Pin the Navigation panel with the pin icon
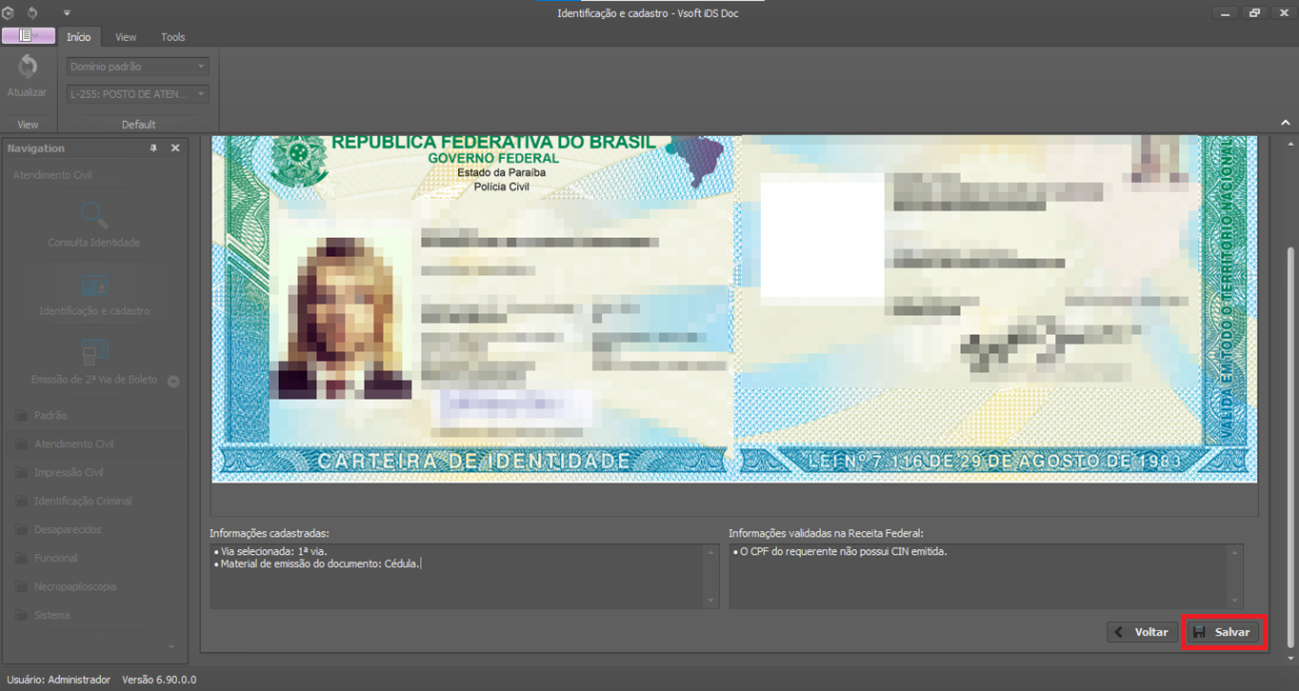Viewport: 1299px width, 691px height. (153, 148)
